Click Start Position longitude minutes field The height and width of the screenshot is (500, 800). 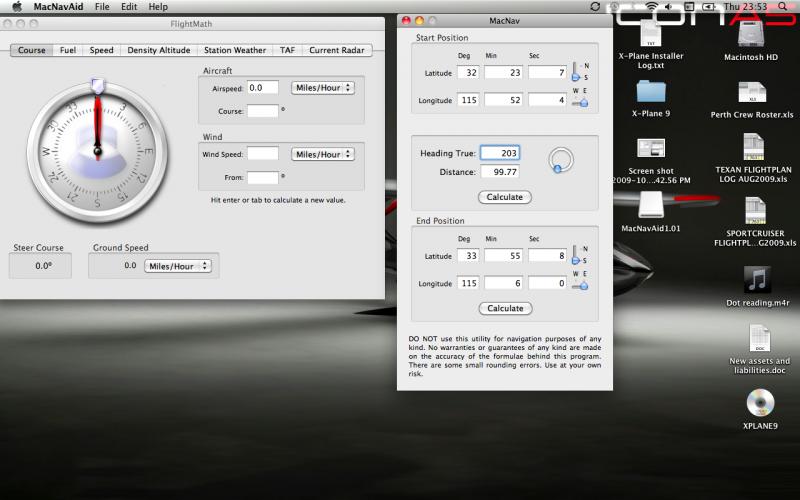pos(503,100)
